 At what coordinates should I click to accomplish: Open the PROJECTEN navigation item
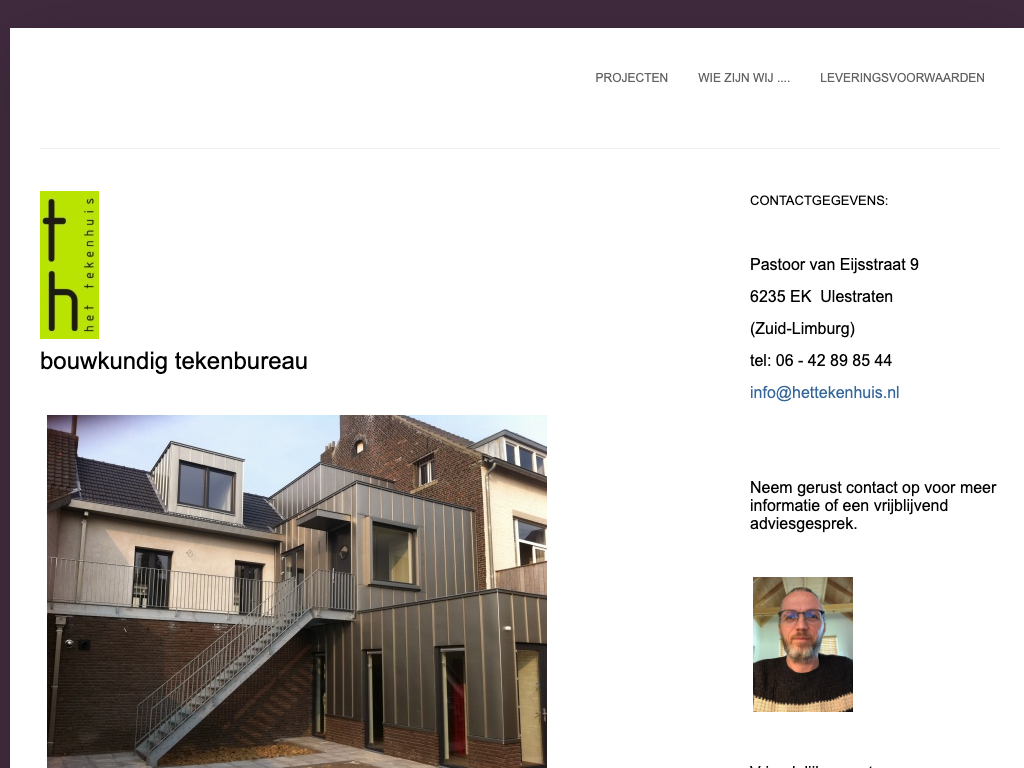pos(631,78)
